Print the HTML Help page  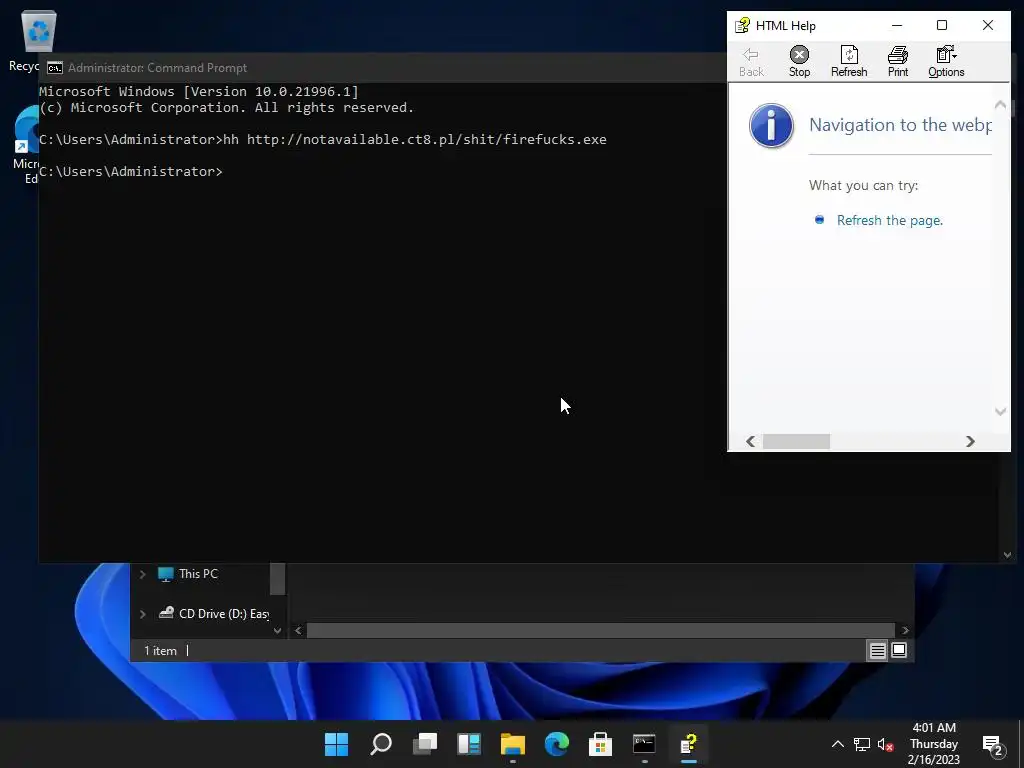898,62
